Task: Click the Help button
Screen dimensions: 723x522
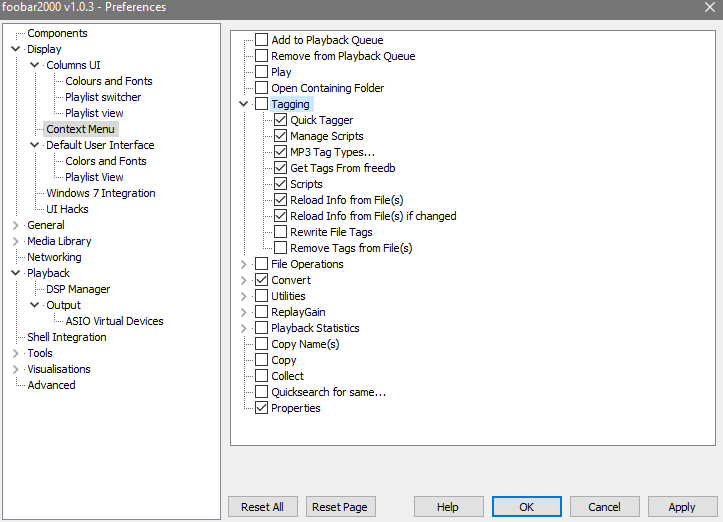Action: 447,507
